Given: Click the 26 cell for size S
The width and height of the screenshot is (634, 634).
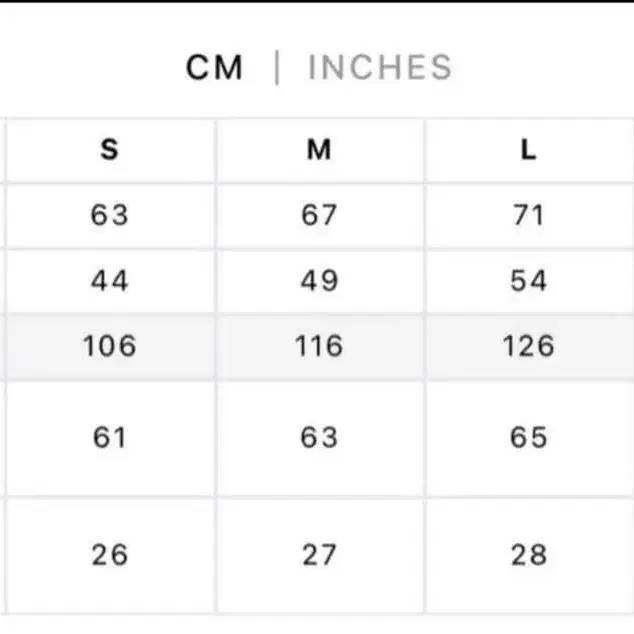Looking at the screenshot, I should pos(110,554).
